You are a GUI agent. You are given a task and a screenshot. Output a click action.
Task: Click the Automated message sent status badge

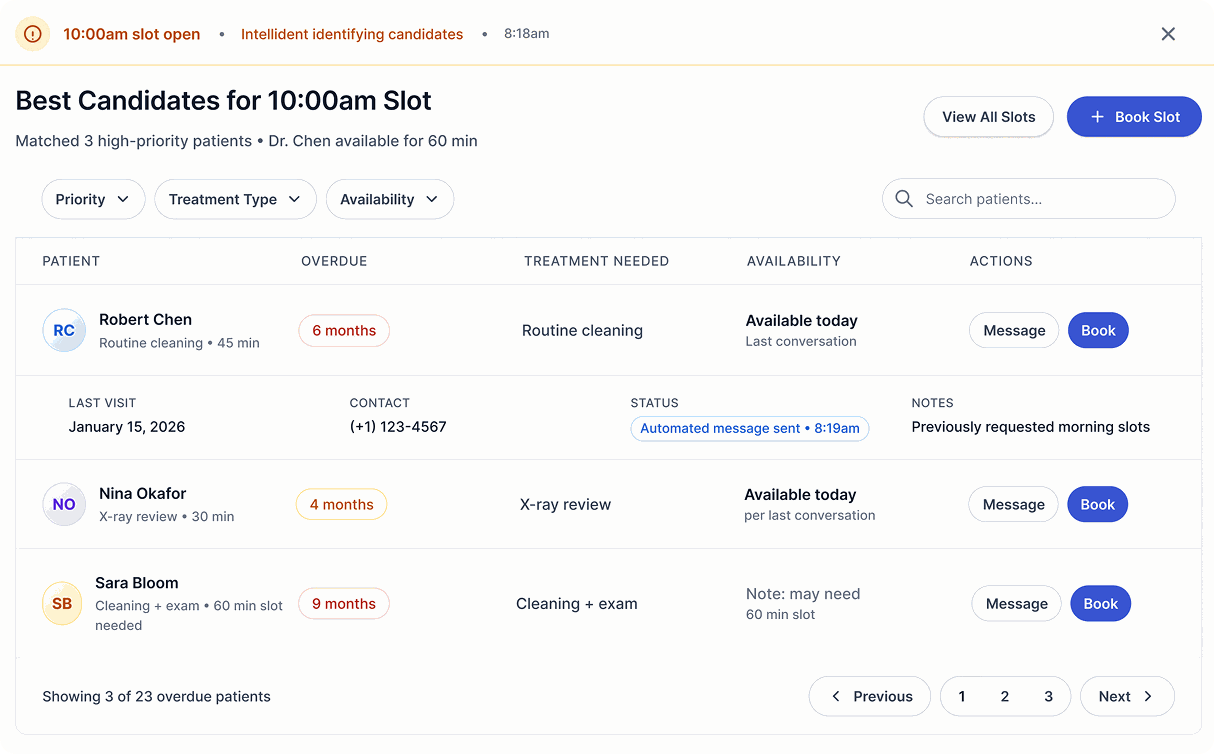750,428
